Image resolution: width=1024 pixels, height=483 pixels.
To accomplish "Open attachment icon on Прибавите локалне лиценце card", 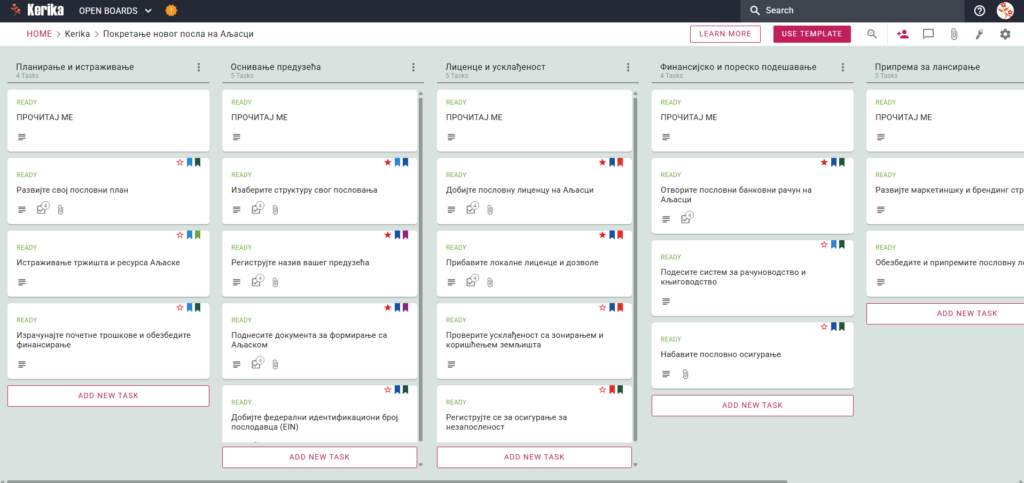I will point(490,282).
